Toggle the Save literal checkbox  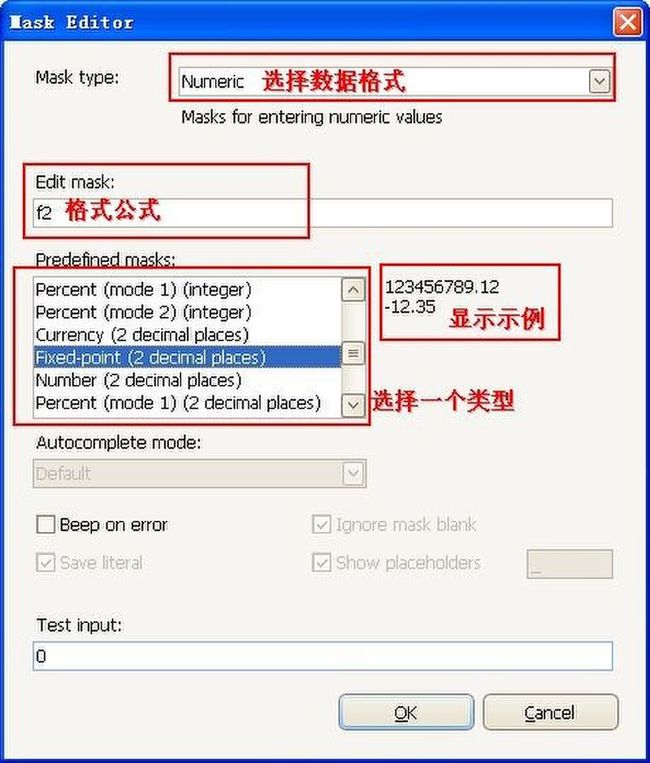46,563
